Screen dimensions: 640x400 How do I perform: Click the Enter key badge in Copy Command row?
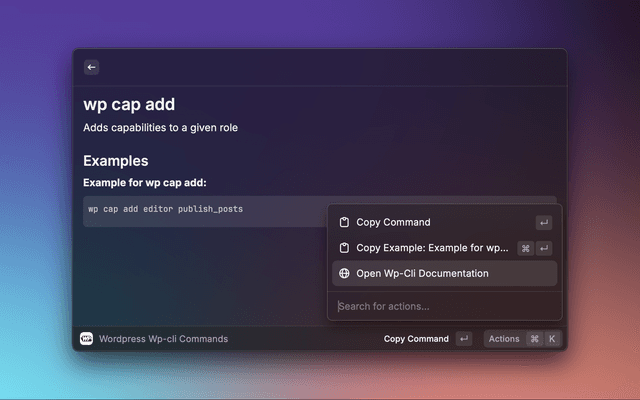click(543, 223)
